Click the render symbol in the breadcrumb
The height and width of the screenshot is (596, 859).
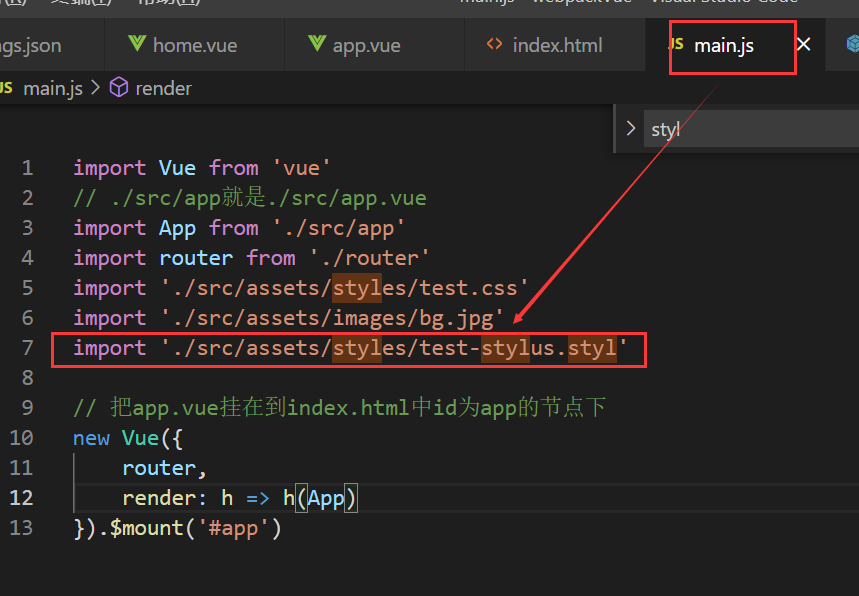point(163,88)
